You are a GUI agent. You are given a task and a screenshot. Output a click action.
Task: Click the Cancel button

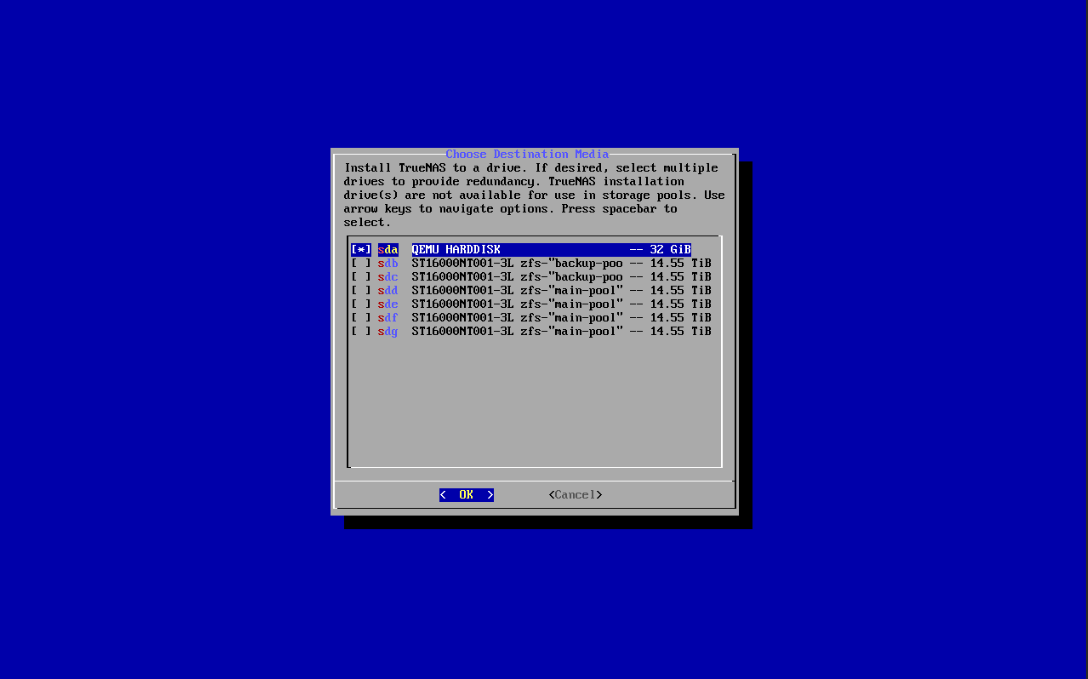pyautogui.click(x=575, y=495)
